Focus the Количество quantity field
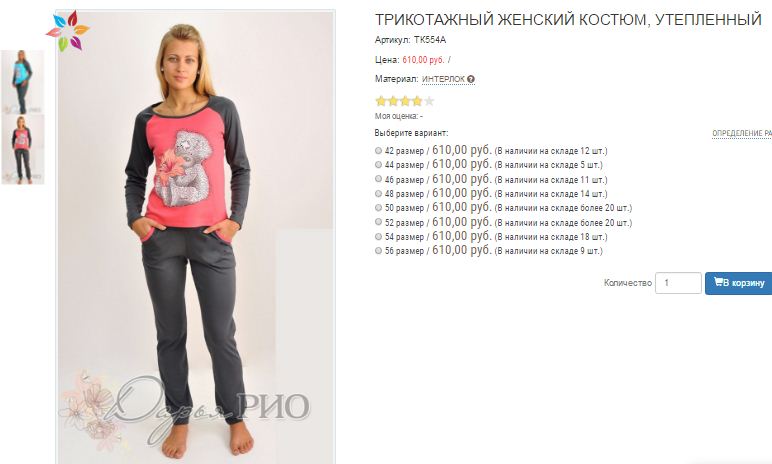Image resolution: width=772 pixels, height=464 pixels. pos(678,283)
